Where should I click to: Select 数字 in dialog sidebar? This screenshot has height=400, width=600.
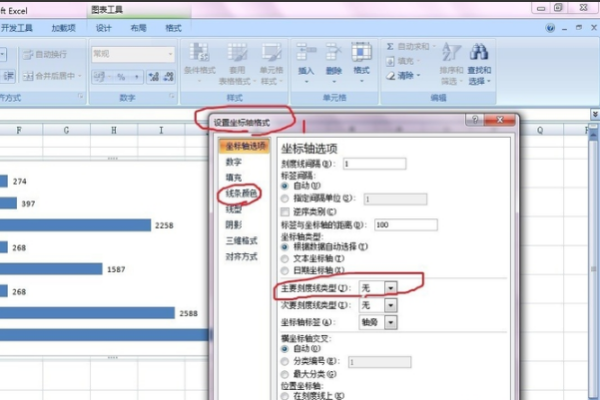pyautogui.click(x=234, y=162)
